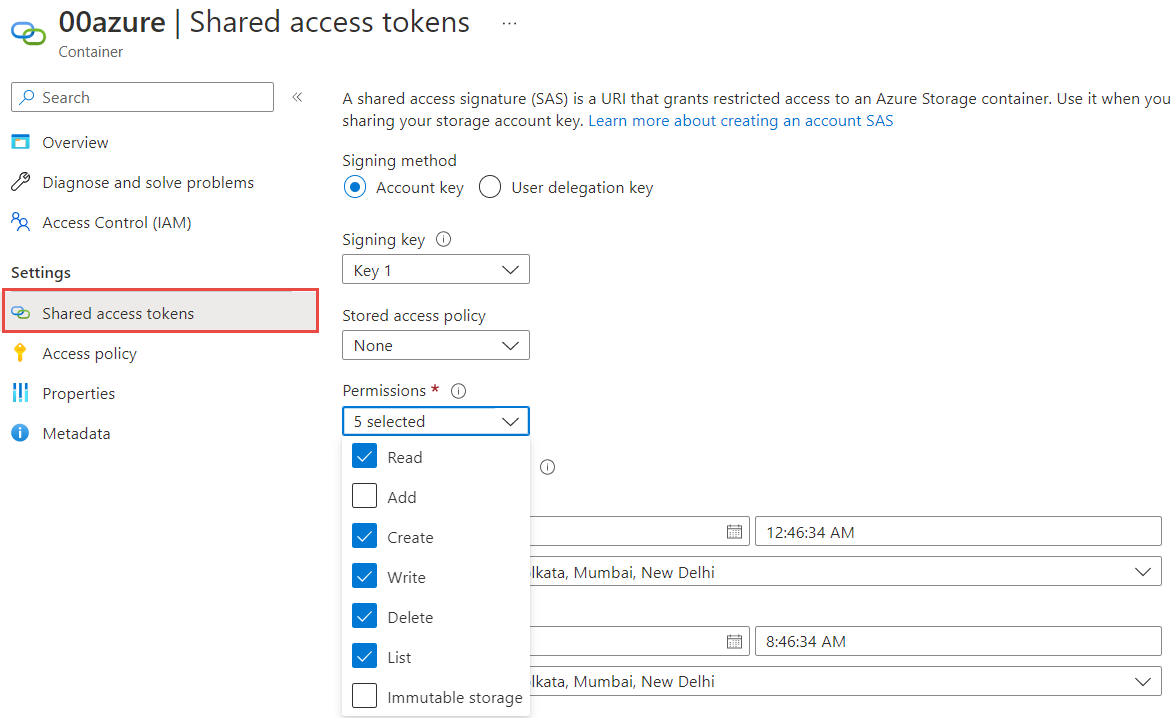
Task: Uncheck the Create permission
Action: 364,536
